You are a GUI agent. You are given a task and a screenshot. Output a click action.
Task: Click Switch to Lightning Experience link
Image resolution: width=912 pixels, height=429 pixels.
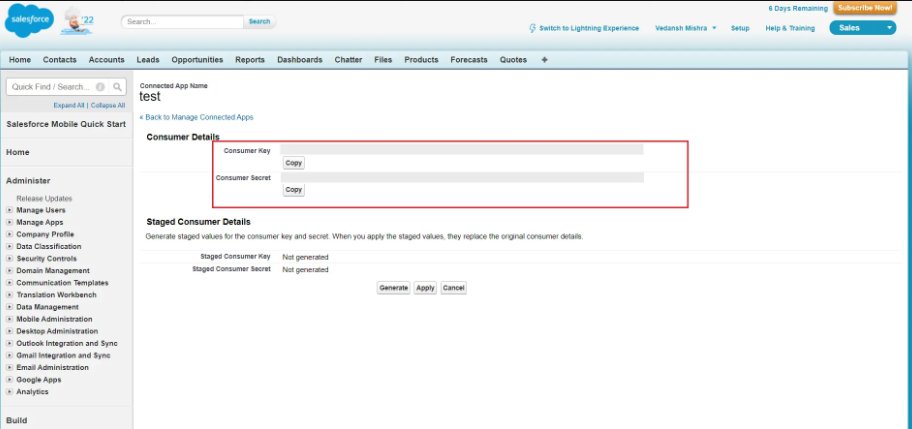589,28
